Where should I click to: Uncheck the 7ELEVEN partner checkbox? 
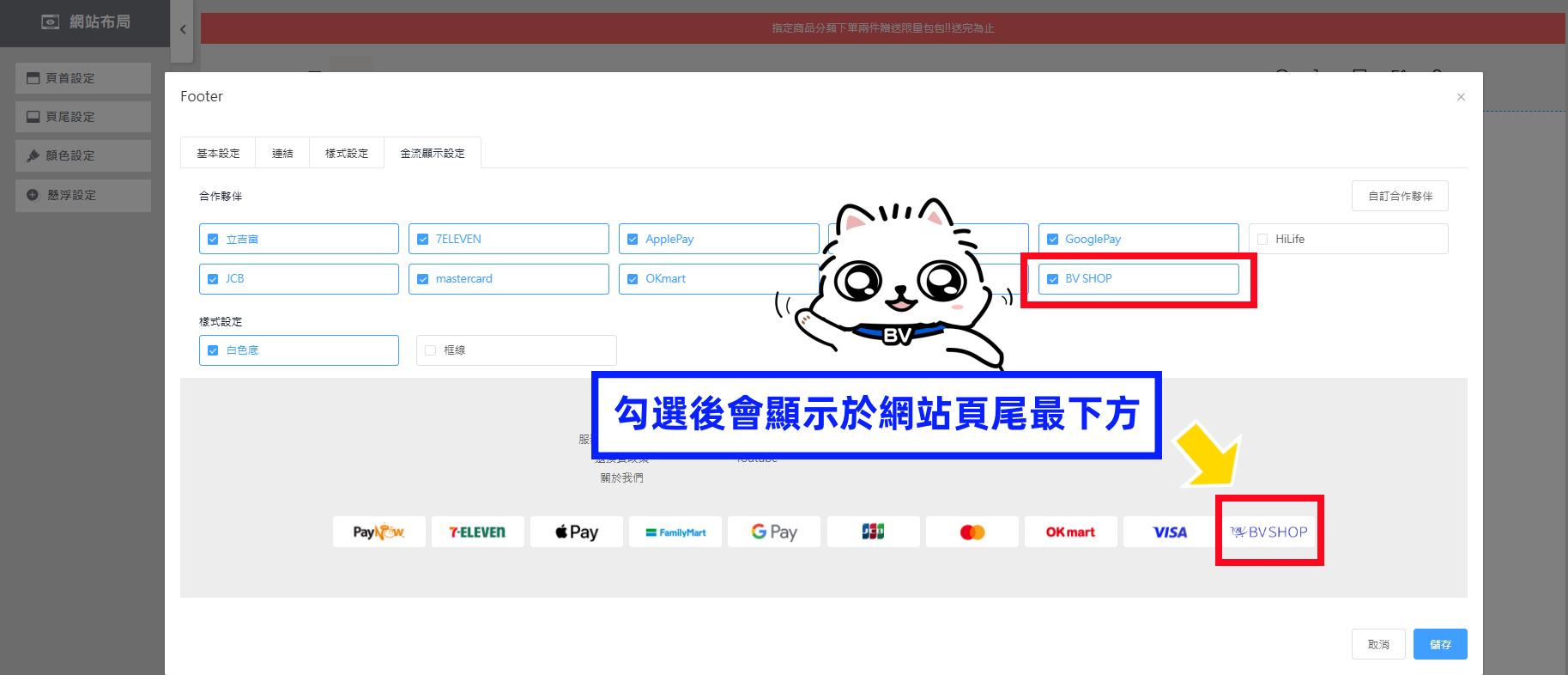coord(422,240)
